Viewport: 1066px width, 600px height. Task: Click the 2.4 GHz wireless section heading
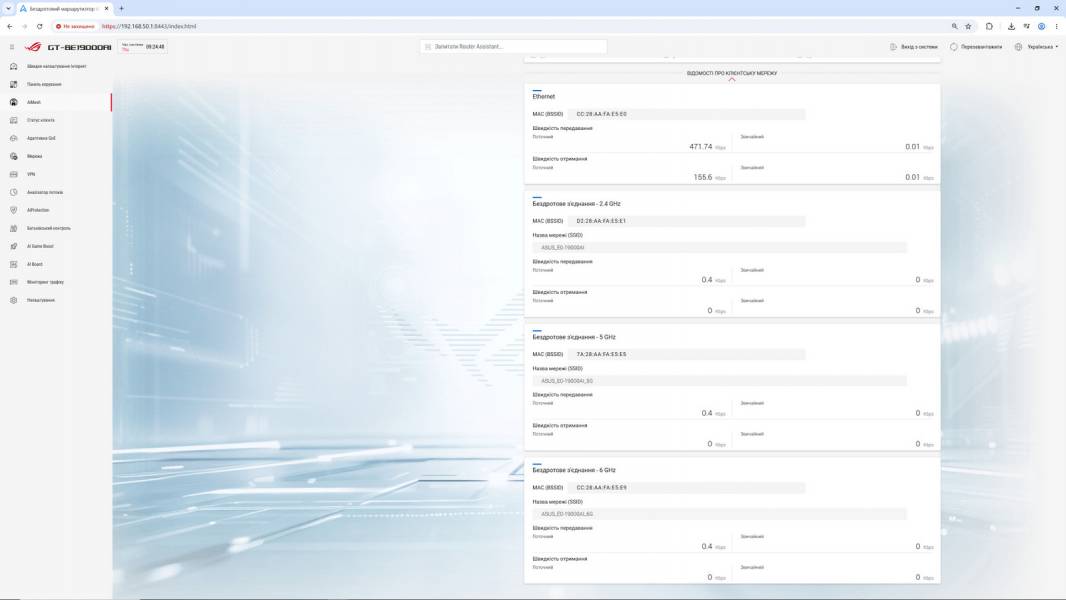tap(577, 204)
